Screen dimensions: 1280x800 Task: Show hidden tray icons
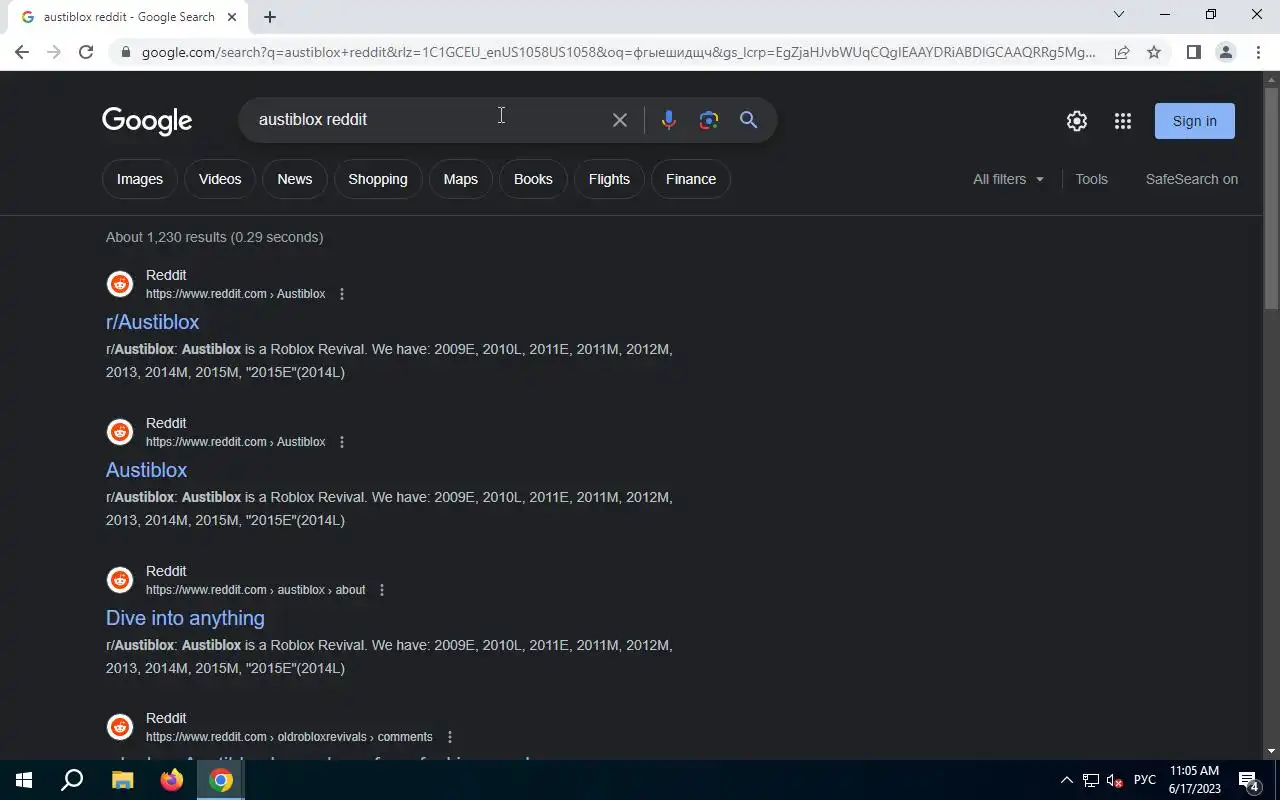coord(1066,780)
